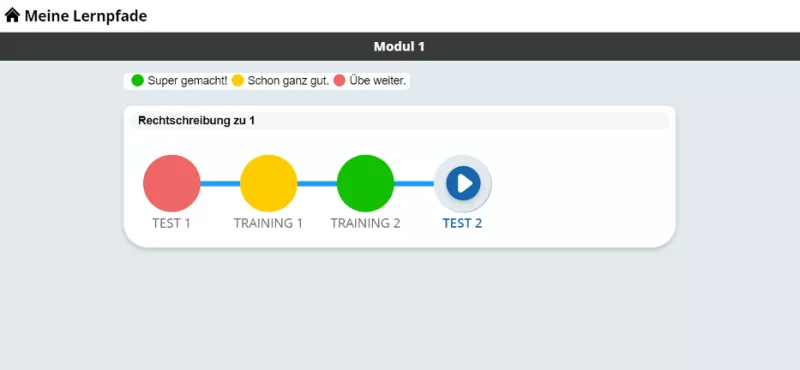Click the blue TEST 2 label
This screenshot has width=800, height=370.
(462, 224)
